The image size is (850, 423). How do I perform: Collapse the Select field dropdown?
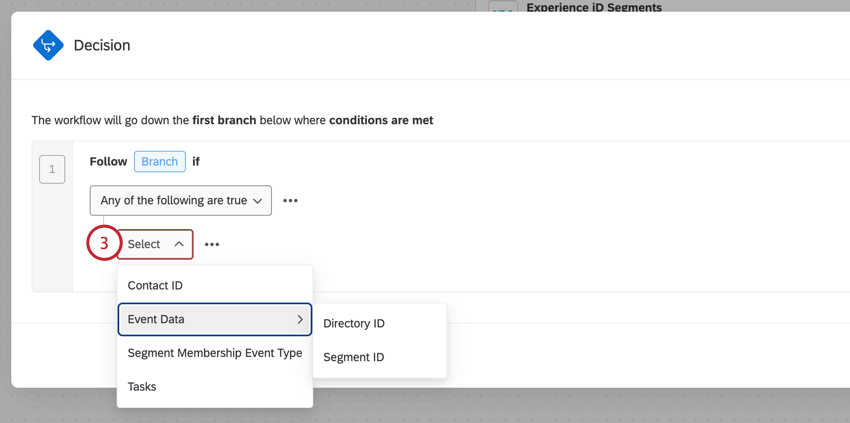coord(155,244)
